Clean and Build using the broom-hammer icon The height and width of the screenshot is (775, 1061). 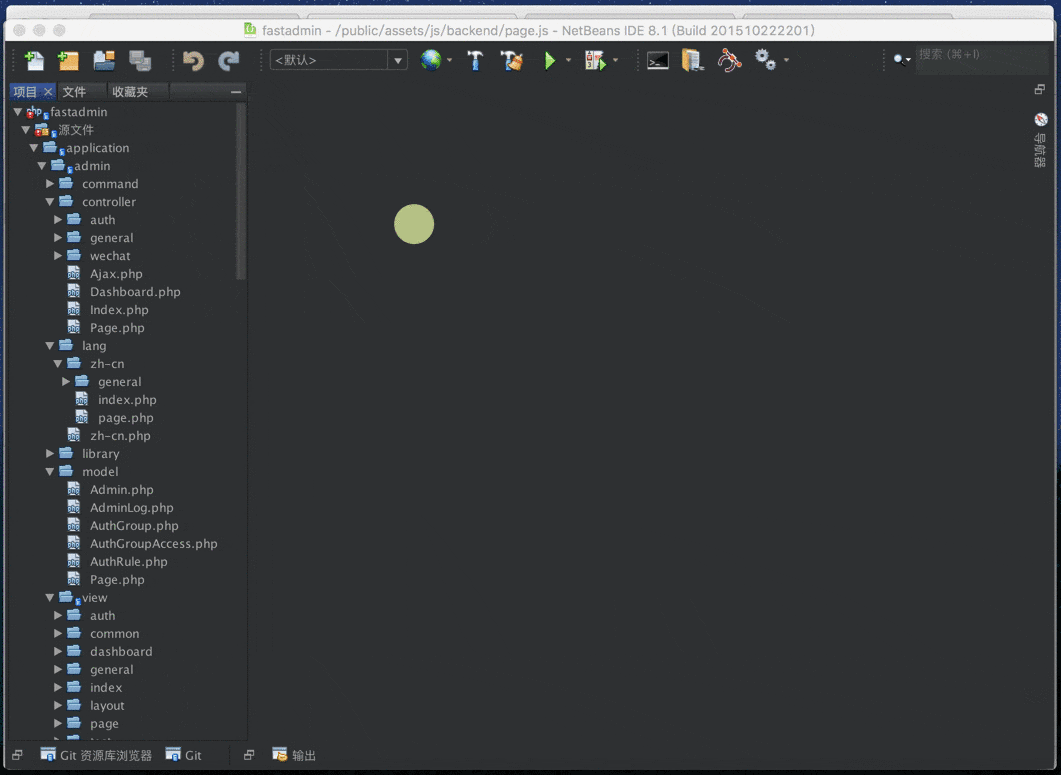(x=510, y=60)
